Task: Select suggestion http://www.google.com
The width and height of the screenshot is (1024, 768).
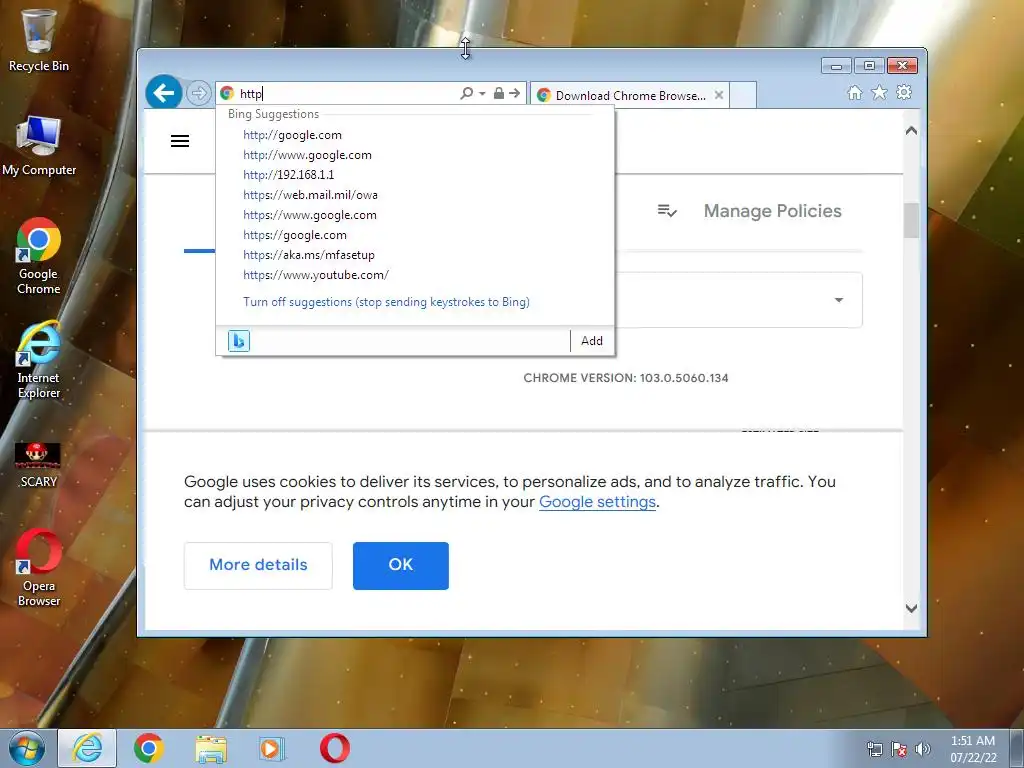Action: (307, 155)
